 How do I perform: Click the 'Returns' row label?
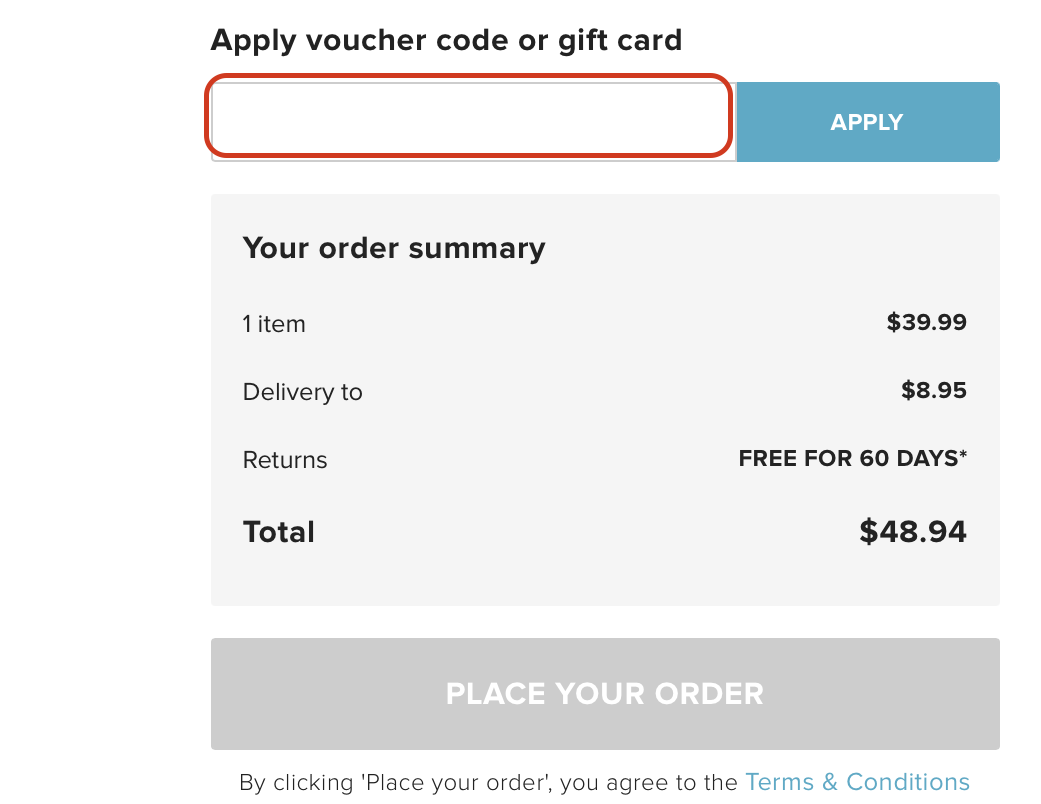284,459
